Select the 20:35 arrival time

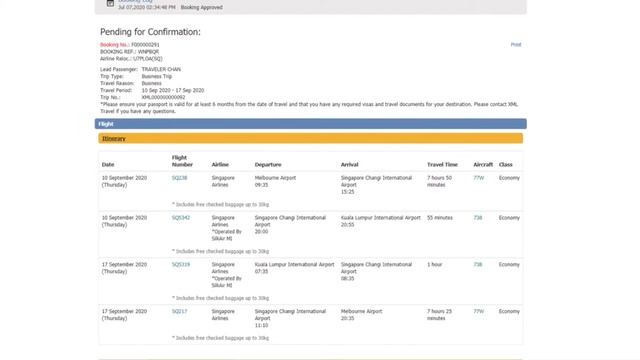(347, 318)
